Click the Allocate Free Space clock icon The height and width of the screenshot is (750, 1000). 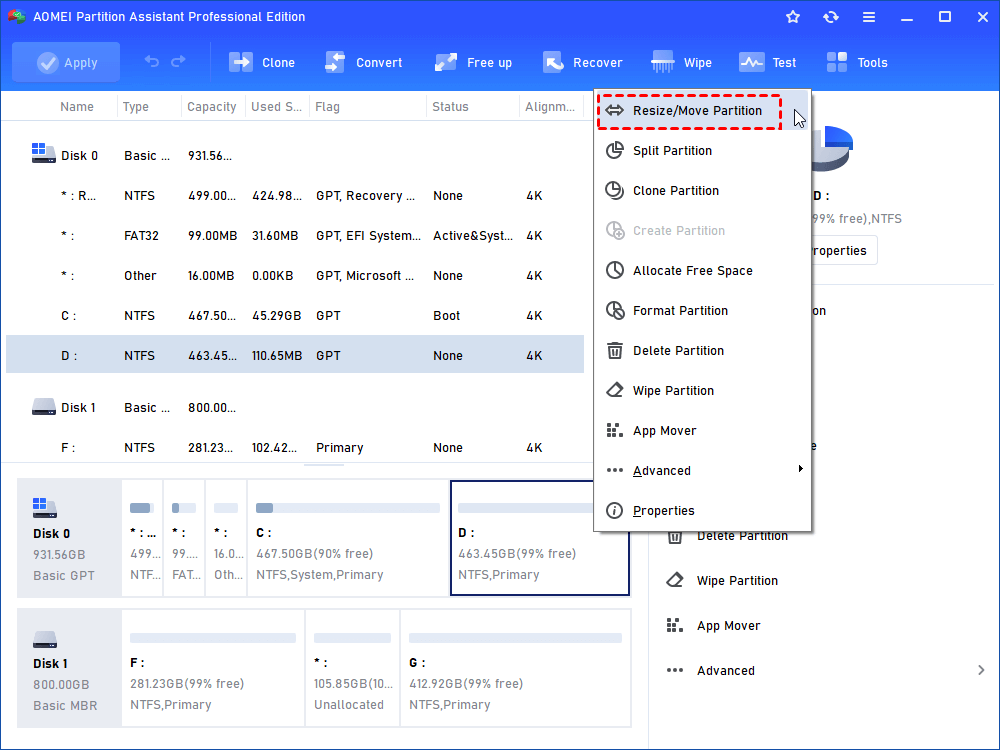pyautogui.click(x=615, y=270)
